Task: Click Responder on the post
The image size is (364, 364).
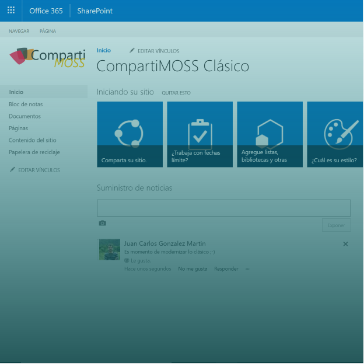Action: (x=226, y=269)
